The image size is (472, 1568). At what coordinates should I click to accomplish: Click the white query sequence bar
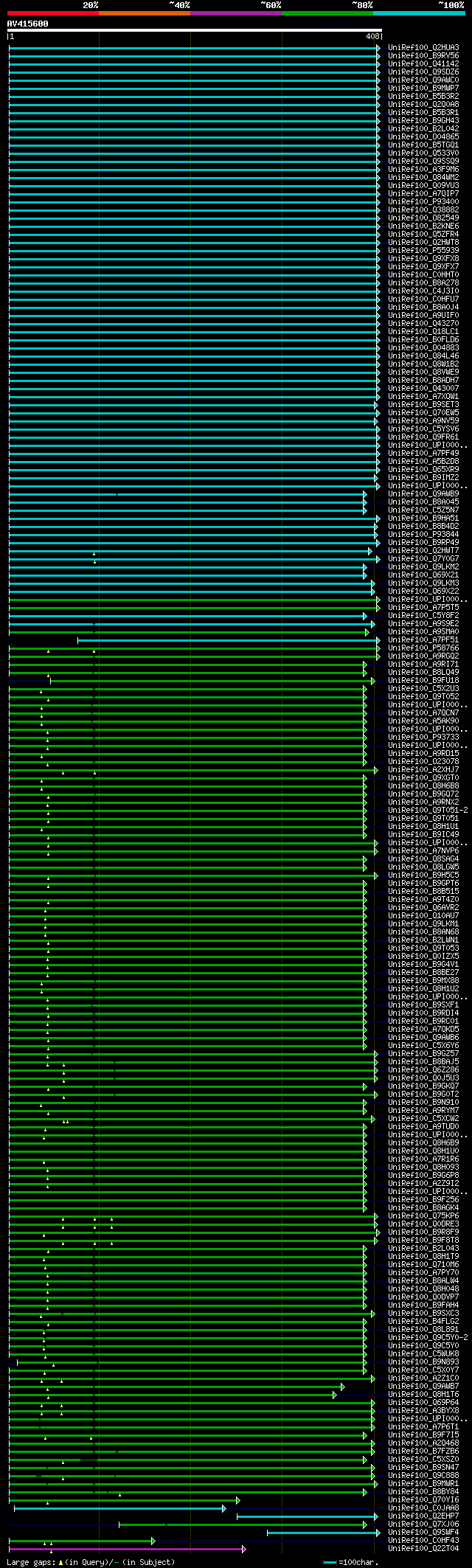click(x=195, y=30)
